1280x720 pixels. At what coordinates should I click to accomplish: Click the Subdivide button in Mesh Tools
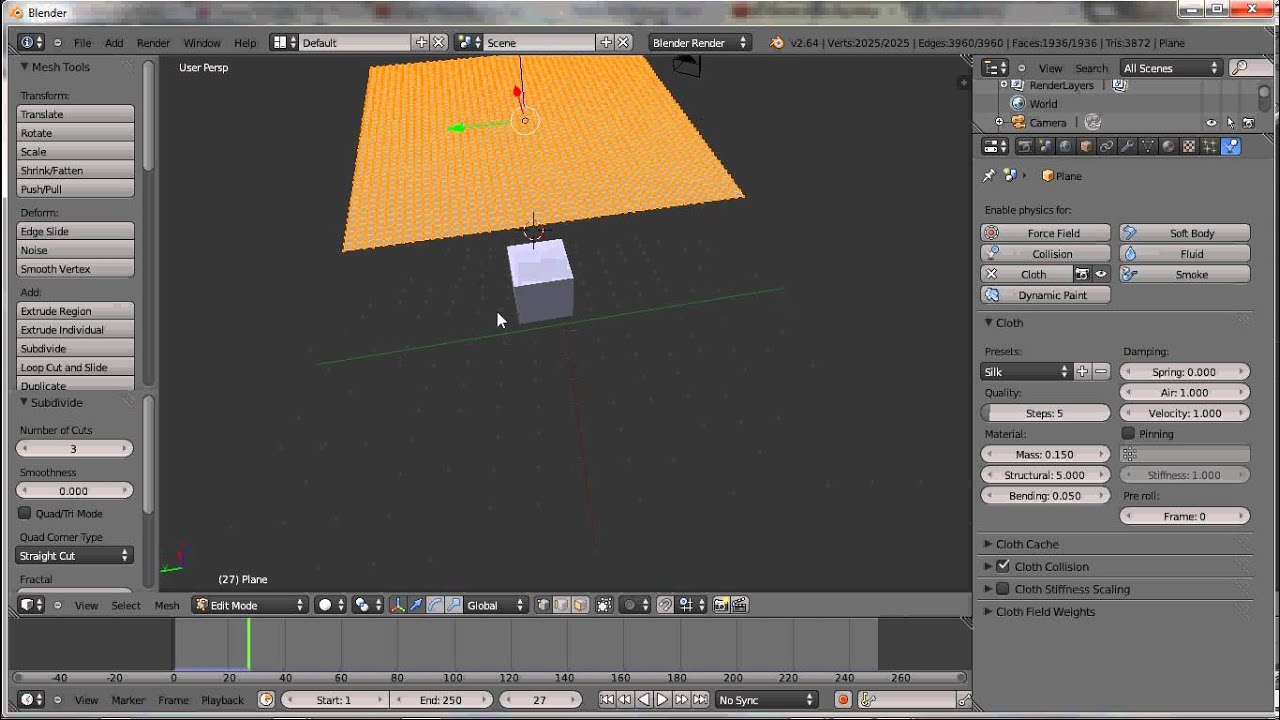click(76, 348)
